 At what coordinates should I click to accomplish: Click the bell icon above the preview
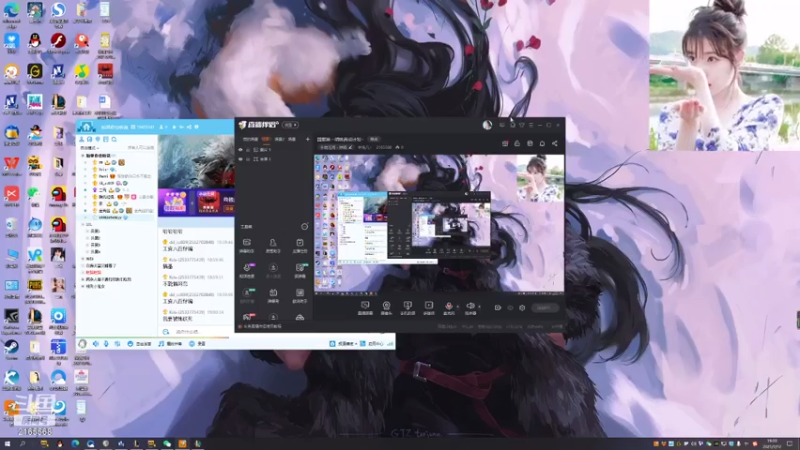coord(542,143)
